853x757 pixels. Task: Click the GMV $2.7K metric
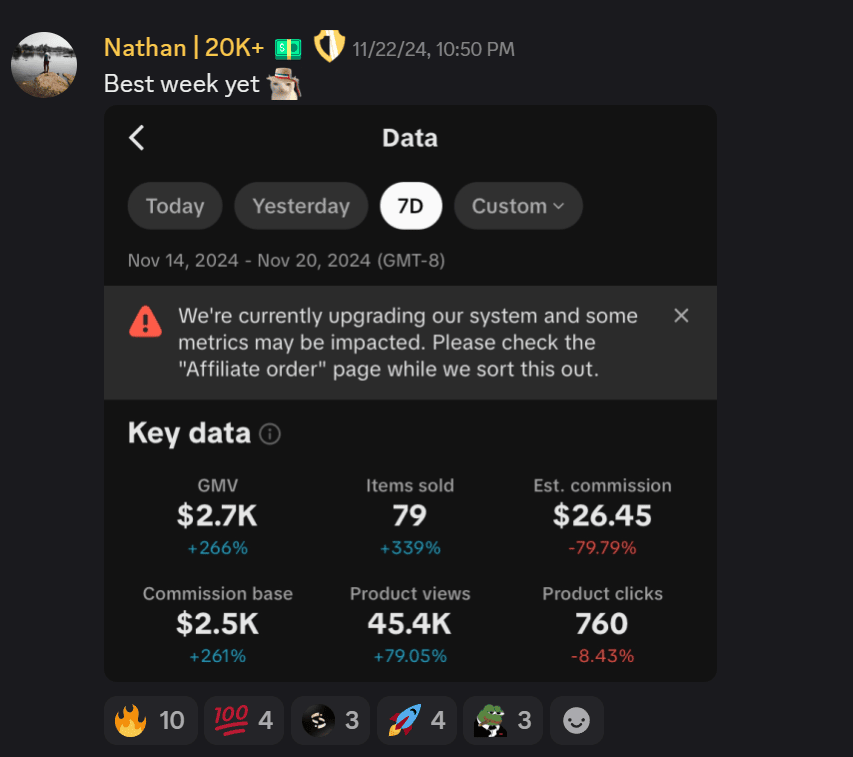pyautogui.click(x=217, y=516)
